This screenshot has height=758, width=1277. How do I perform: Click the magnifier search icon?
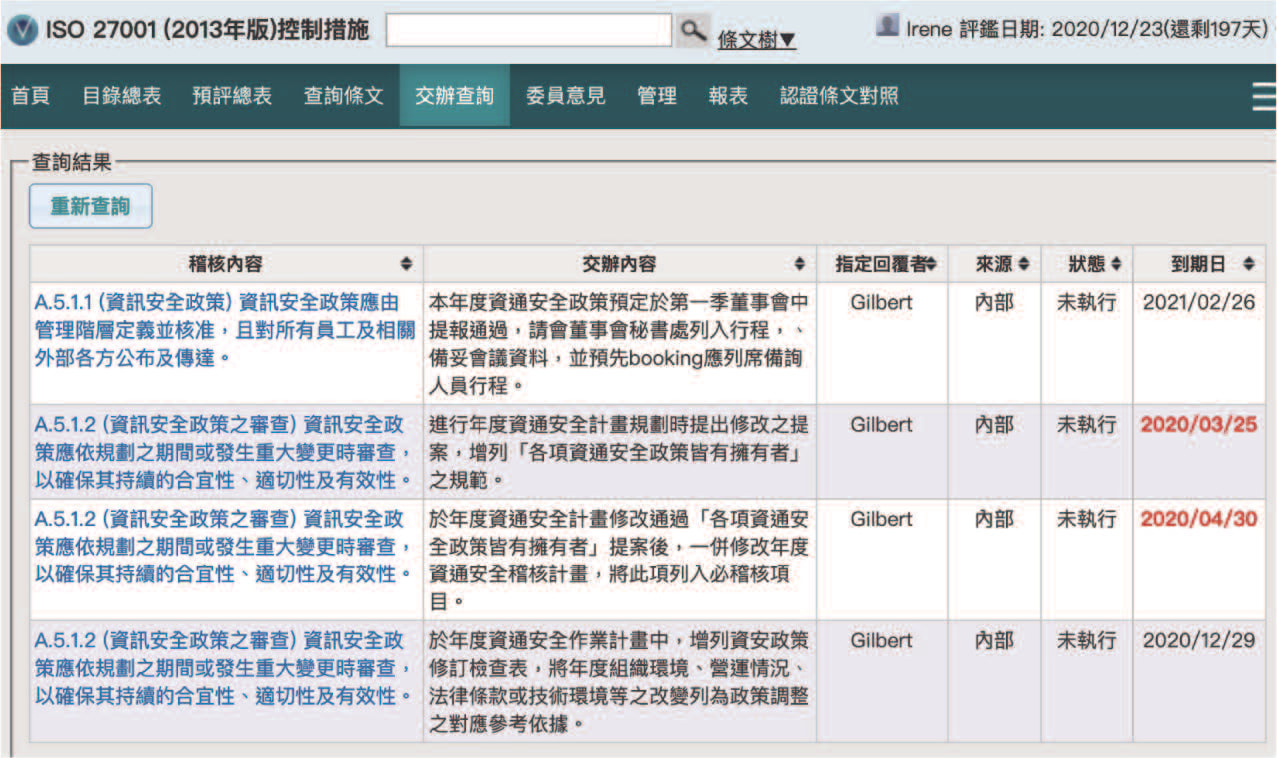pyautogui.click(x=693, y=30)
